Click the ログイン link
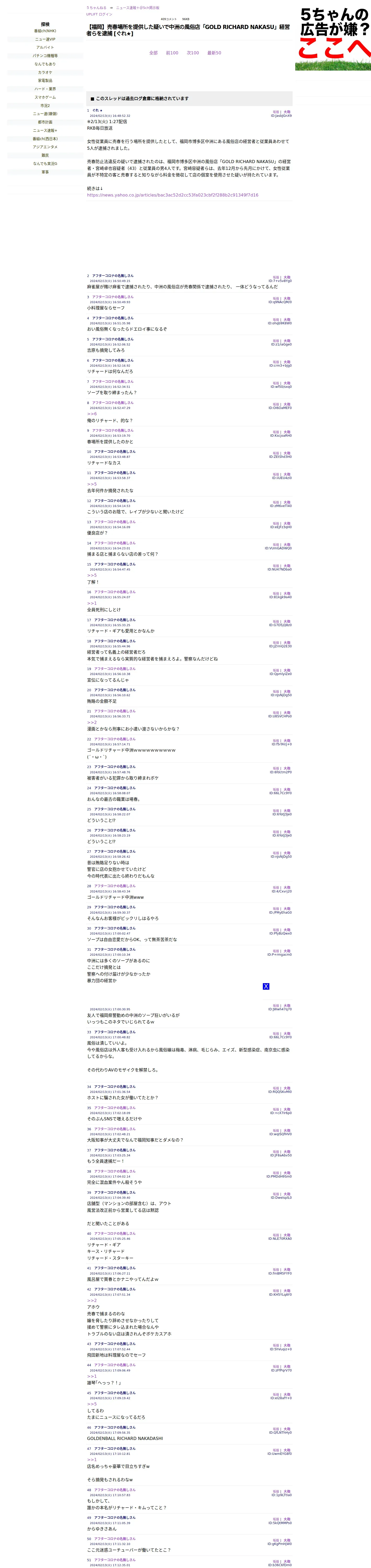Viewport: 371px width, 1568px height. point(105,14)
